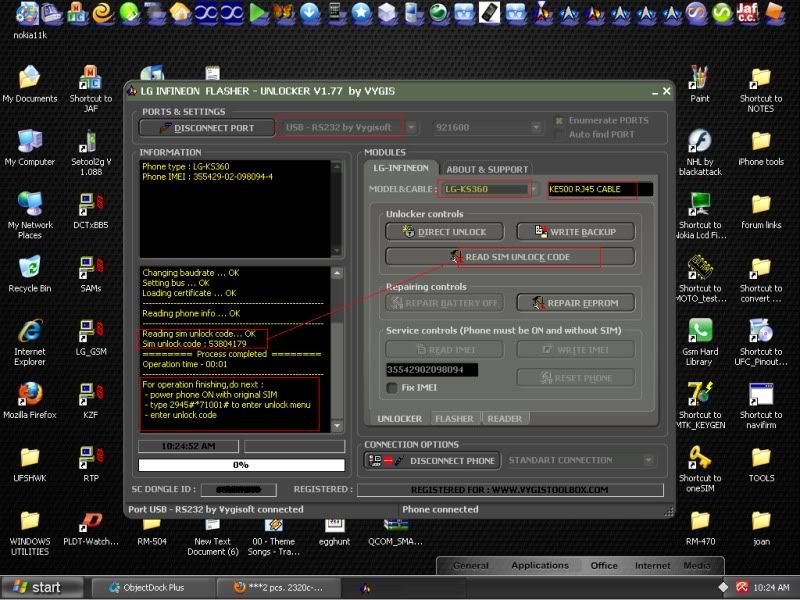800x600 pixels.
Task: Expand the STANDART CONNECTION dropdown
Action: pyautogui.click(x=648, y=460)
